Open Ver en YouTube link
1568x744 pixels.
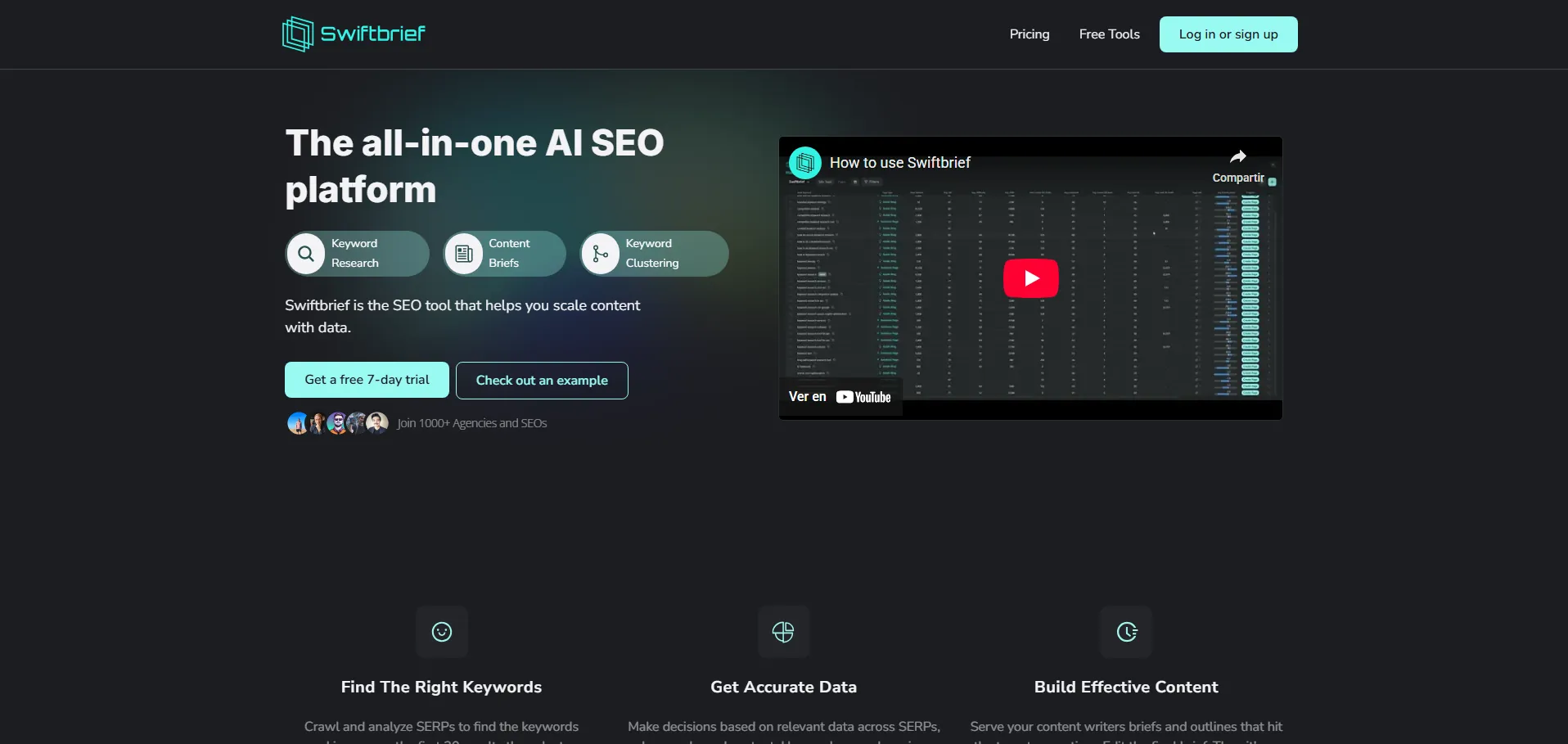pos(840,397)
